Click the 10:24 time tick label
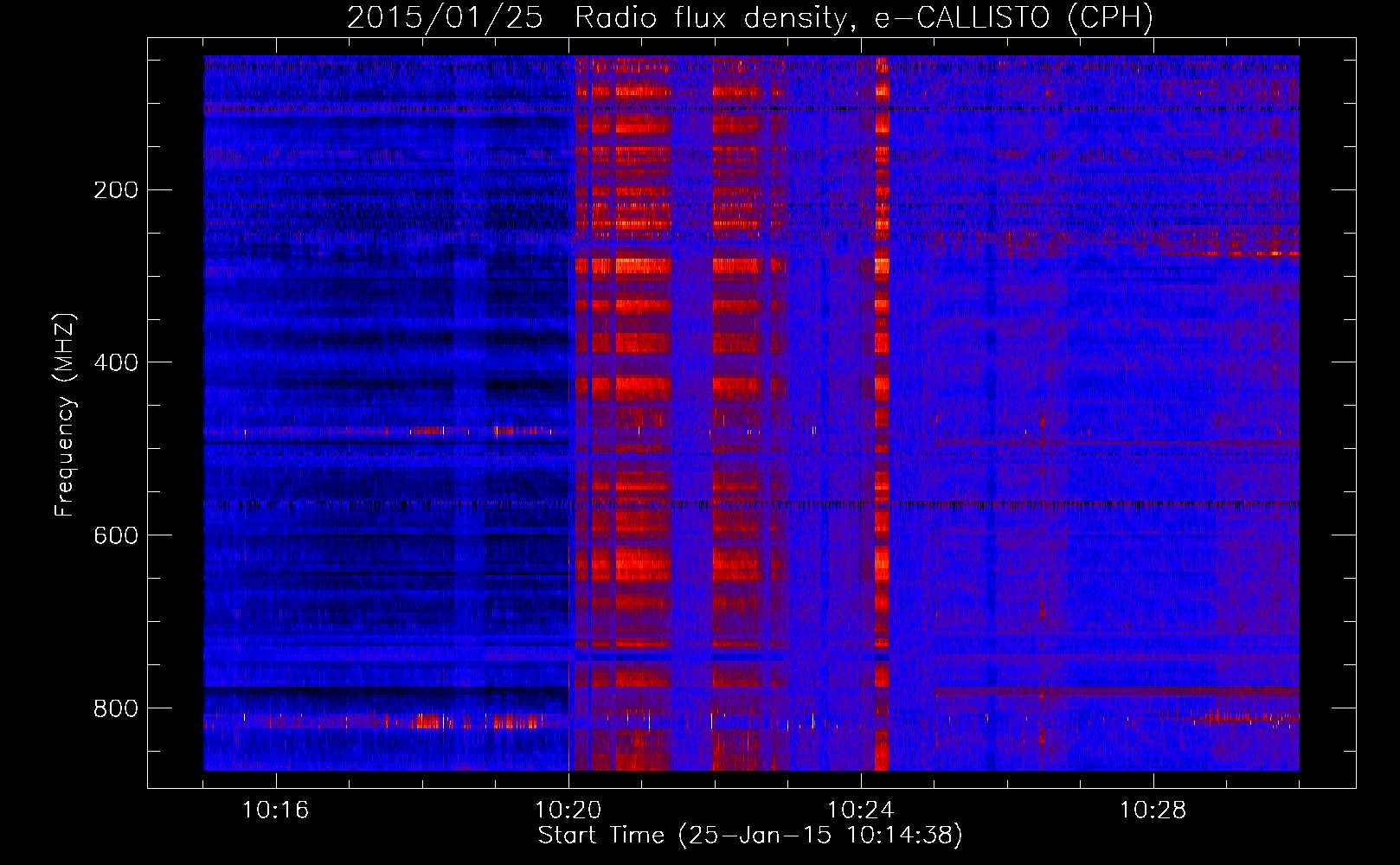This screenshot has width=1400, height=865. tap(861, 811)
